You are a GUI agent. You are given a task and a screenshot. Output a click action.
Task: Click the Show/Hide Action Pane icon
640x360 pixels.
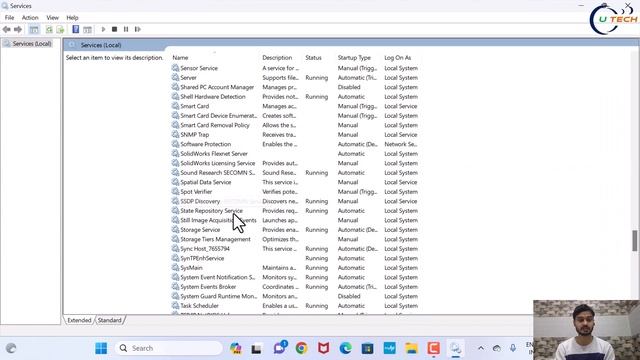87,29
